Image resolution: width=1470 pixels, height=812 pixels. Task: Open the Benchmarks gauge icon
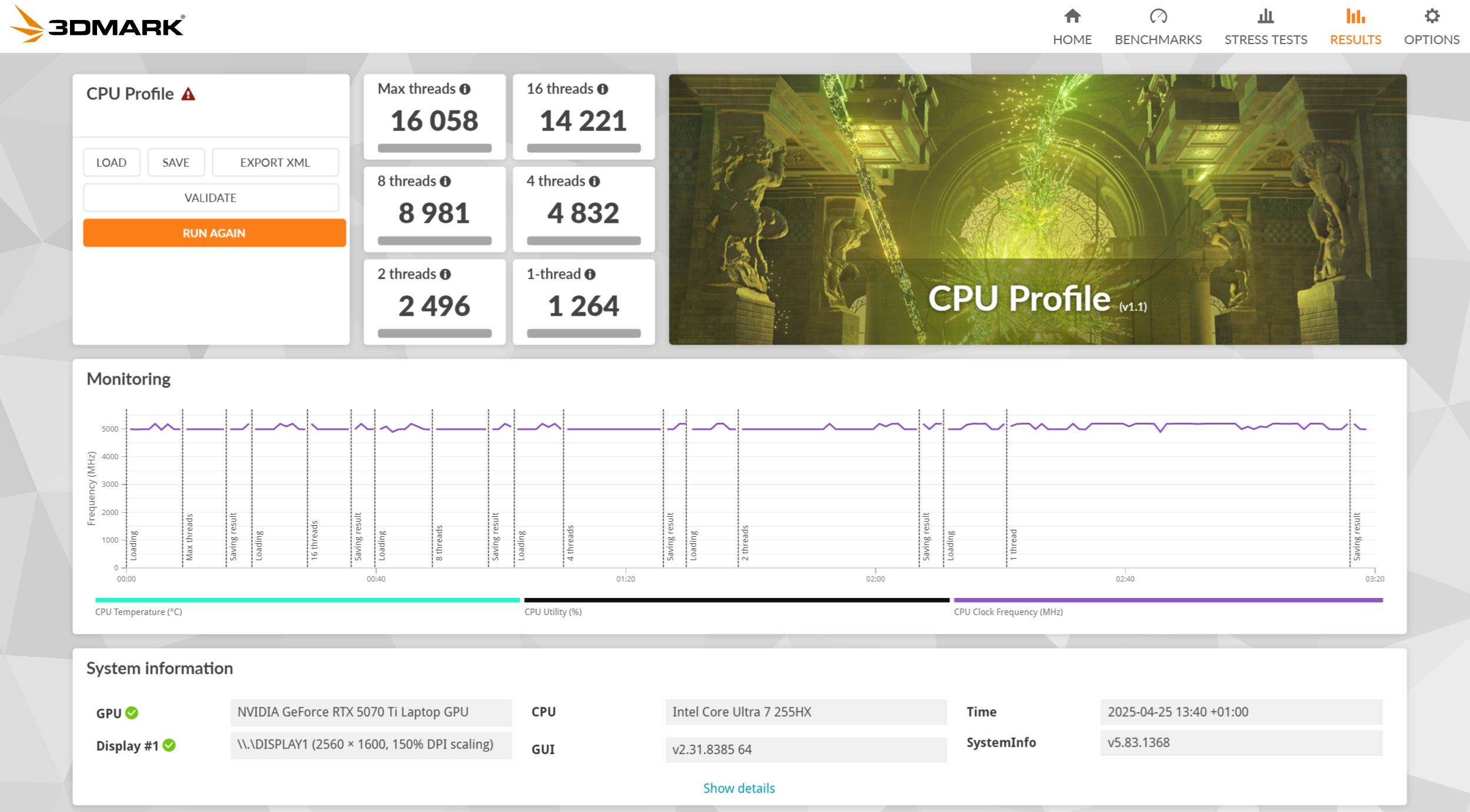[x=1158, y=16]
